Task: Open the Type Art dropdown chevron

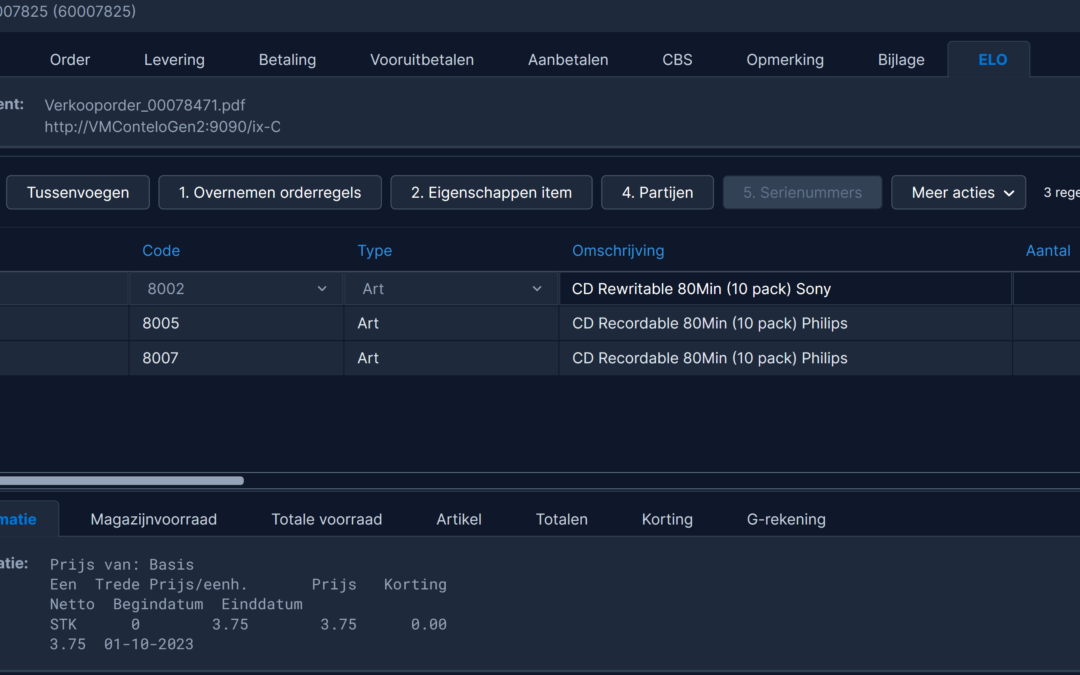Action: point(537,289)
